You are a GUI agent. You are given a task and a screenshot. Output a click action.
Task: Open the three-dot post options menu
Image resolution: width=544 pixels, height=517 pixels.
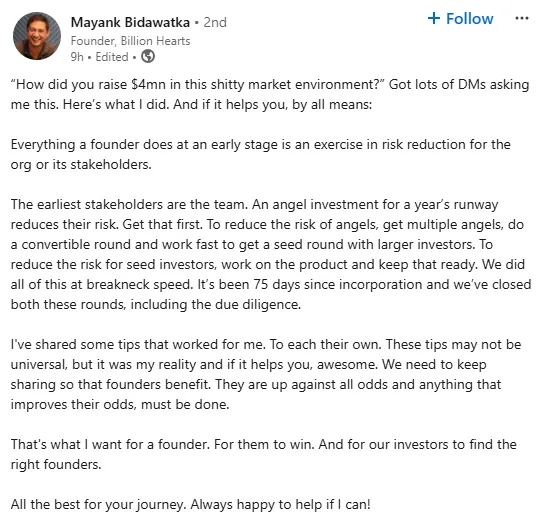522,18
